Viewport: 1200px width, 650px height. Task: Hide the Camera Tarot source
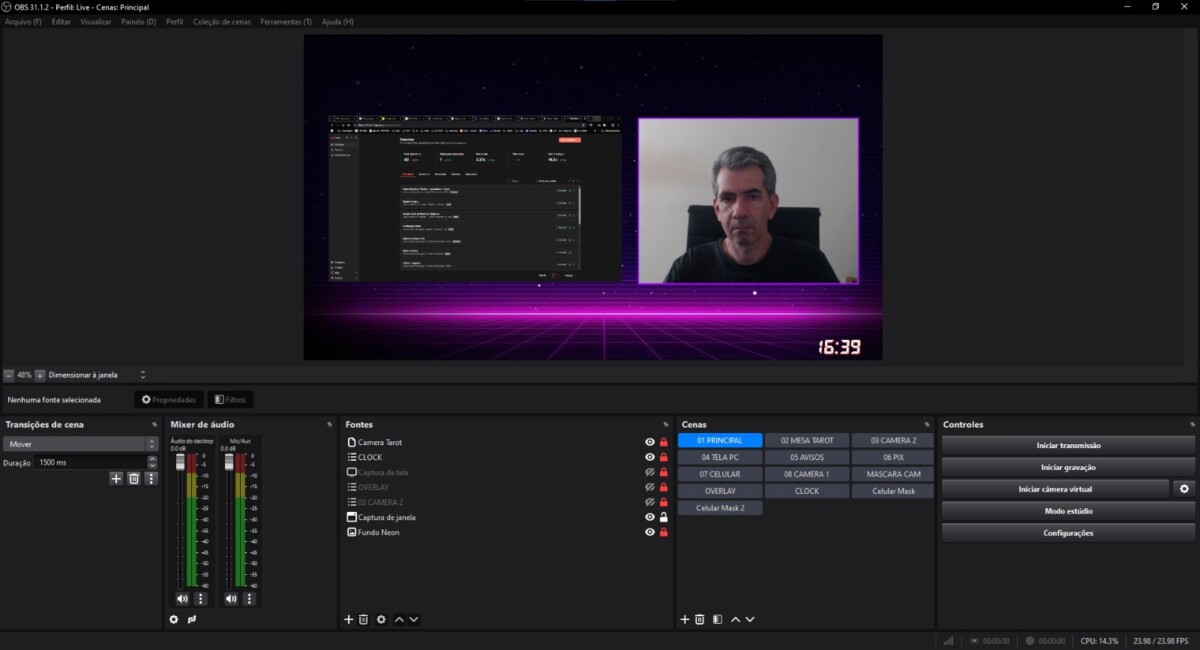pyautogui.click(x=649, y=442)
